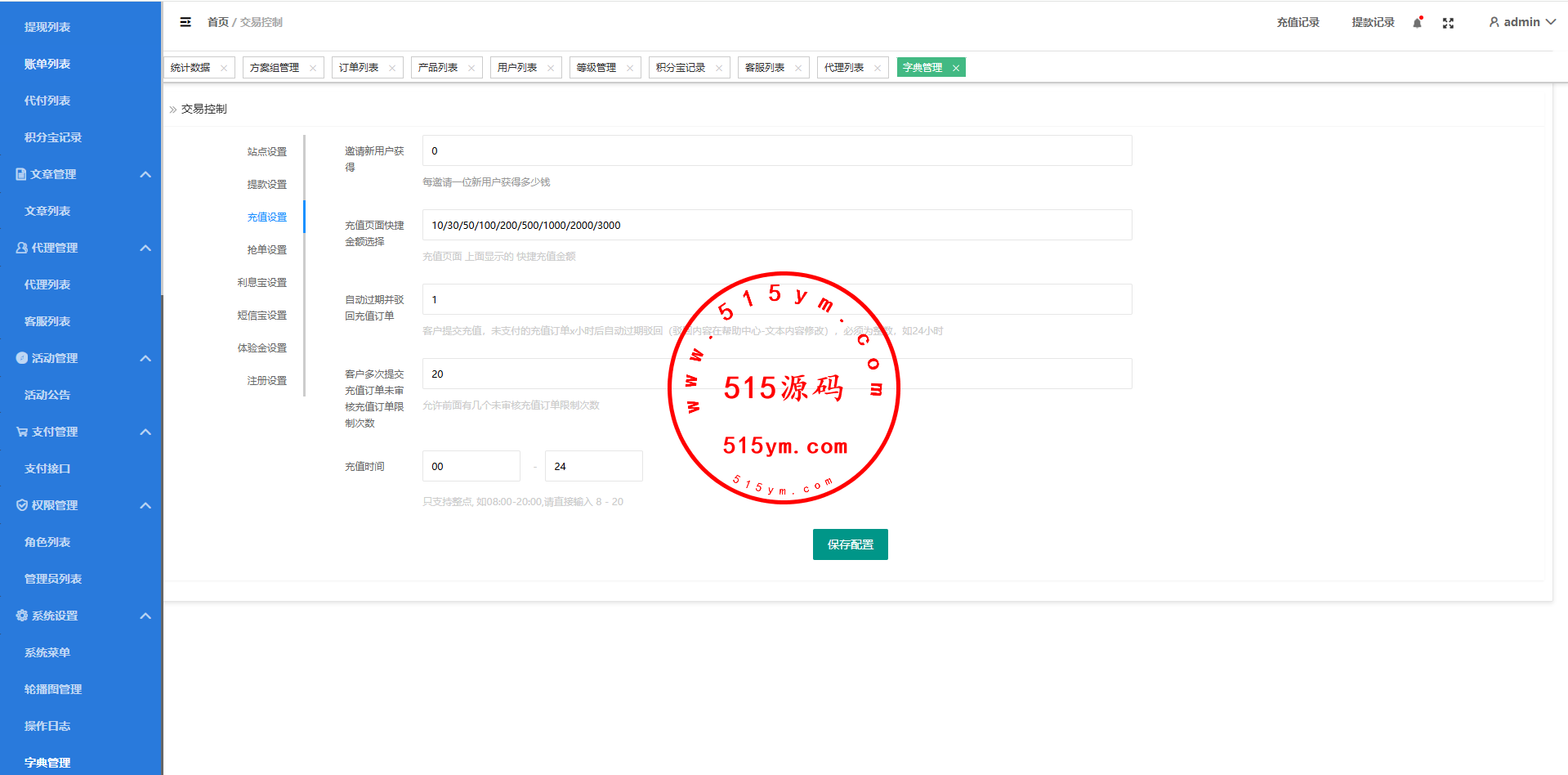Close the 统计数据 tab with its X
Viewport: 1568px width, 775px height.
point(224,68)
